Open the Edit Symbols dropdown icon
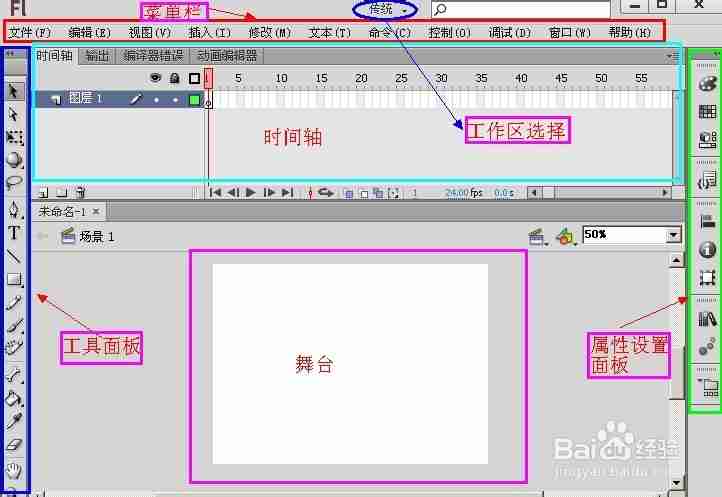722x497 pixels. click(566, 237)
